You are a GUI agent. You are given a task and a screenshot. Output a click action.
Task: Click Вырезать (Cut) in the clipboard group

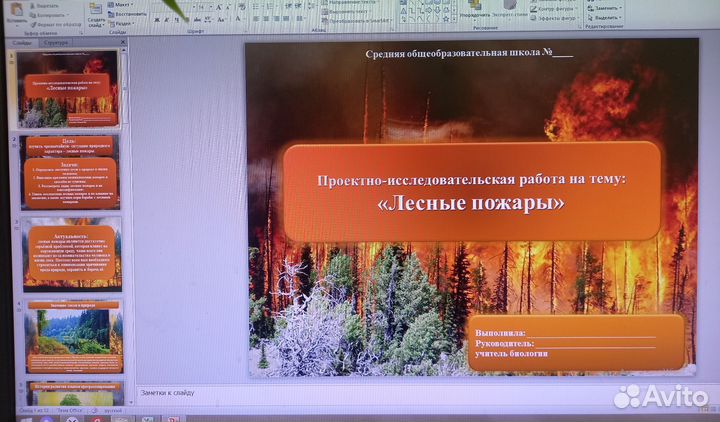(45, 6)
